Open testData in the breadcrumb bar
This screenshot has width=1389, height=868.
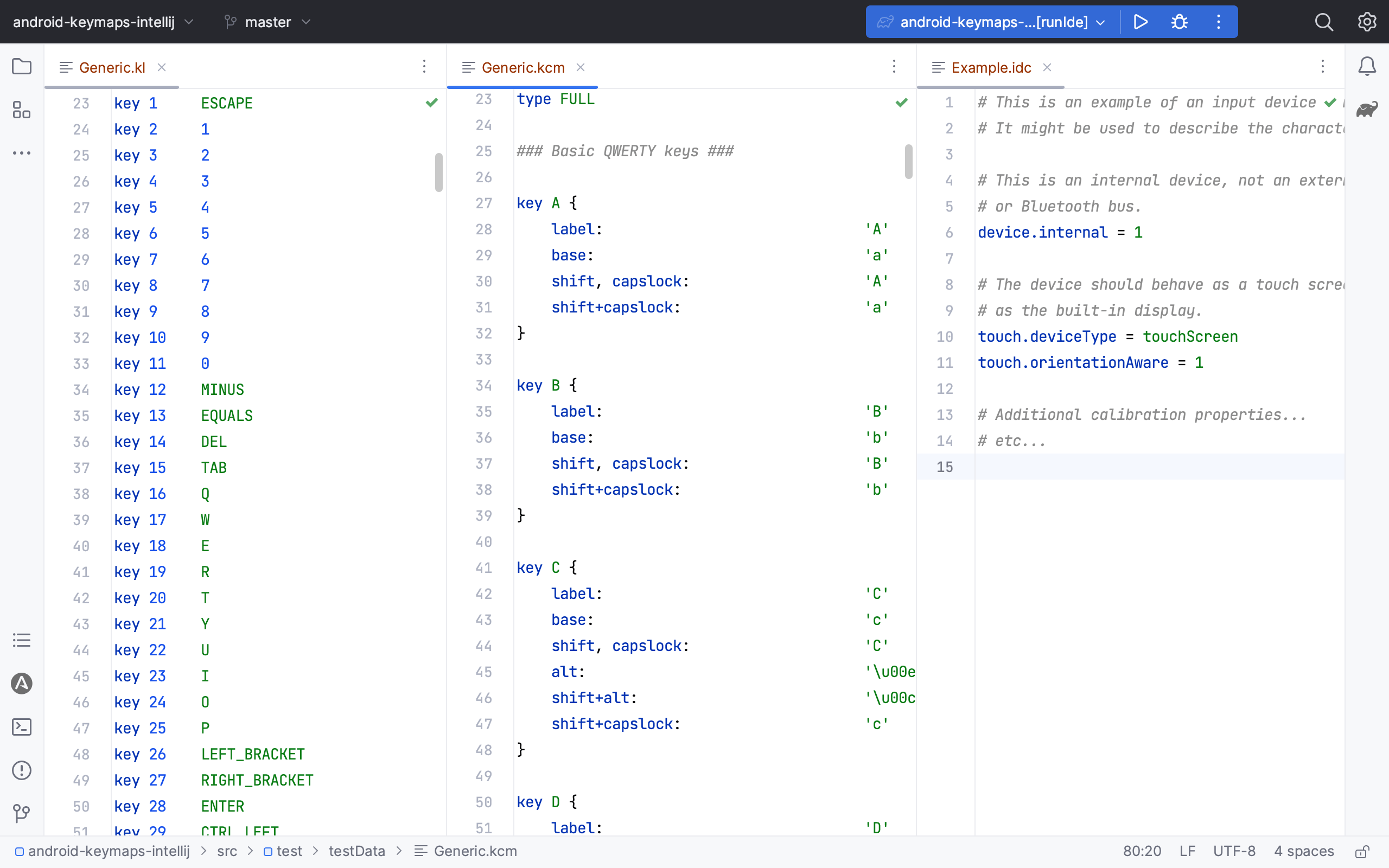356,851
